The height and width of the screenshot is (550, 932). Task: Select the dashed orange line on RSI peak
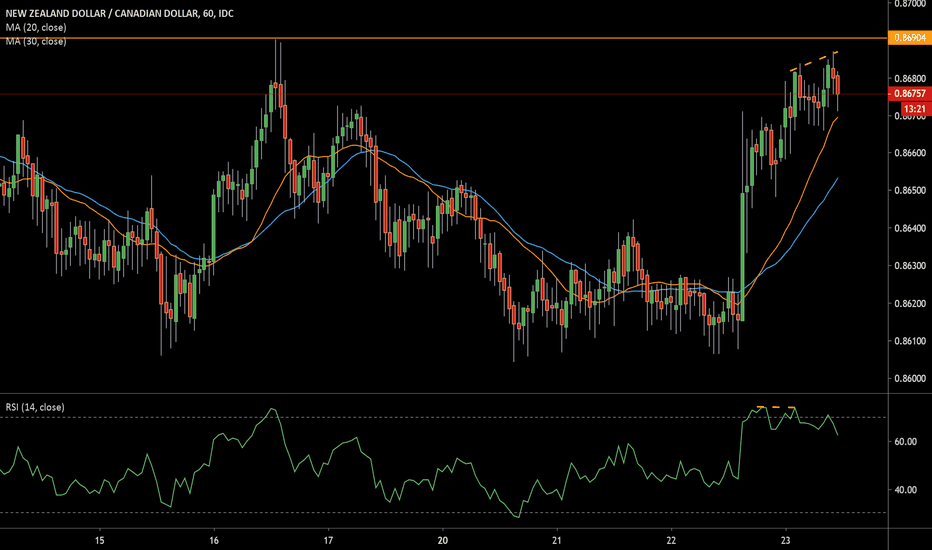[775, 407]
